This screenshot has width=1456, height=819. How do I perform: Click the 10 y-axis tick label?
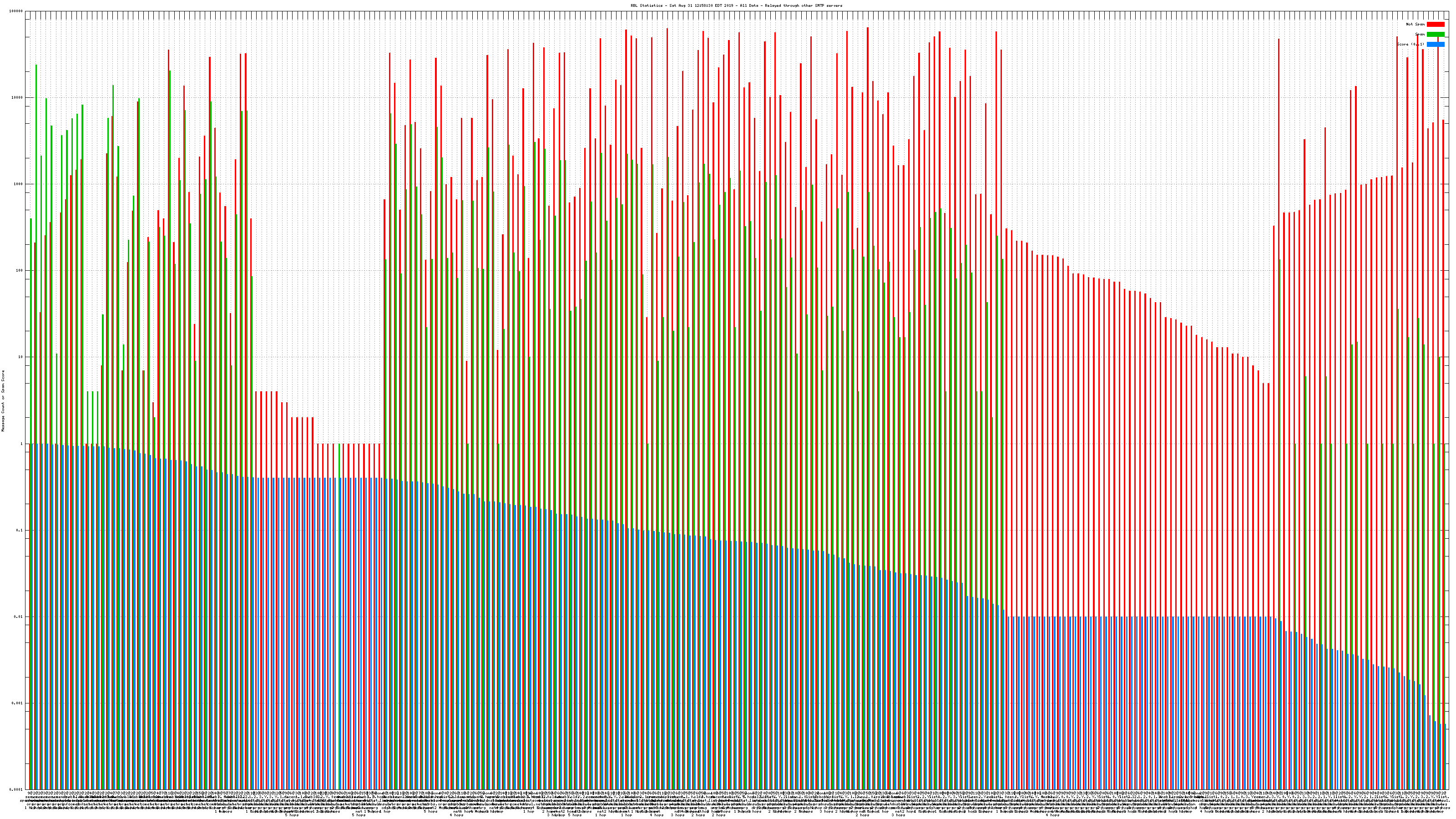click(21, 357)
